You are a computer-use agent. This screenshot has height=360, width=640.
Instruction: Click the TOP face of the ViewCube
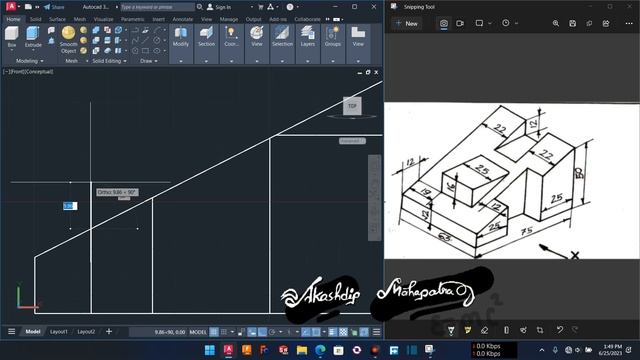click(x=352, y=106)
